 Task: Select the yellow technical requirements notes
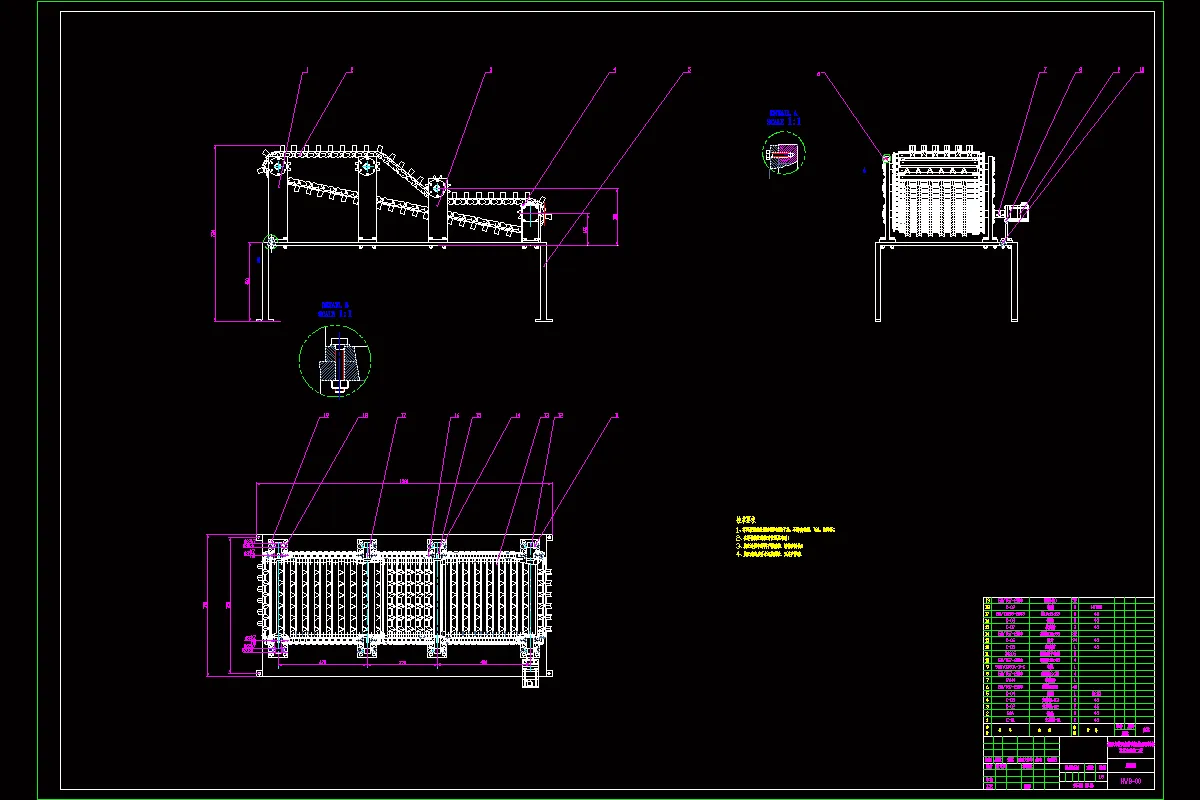(785, 536)
